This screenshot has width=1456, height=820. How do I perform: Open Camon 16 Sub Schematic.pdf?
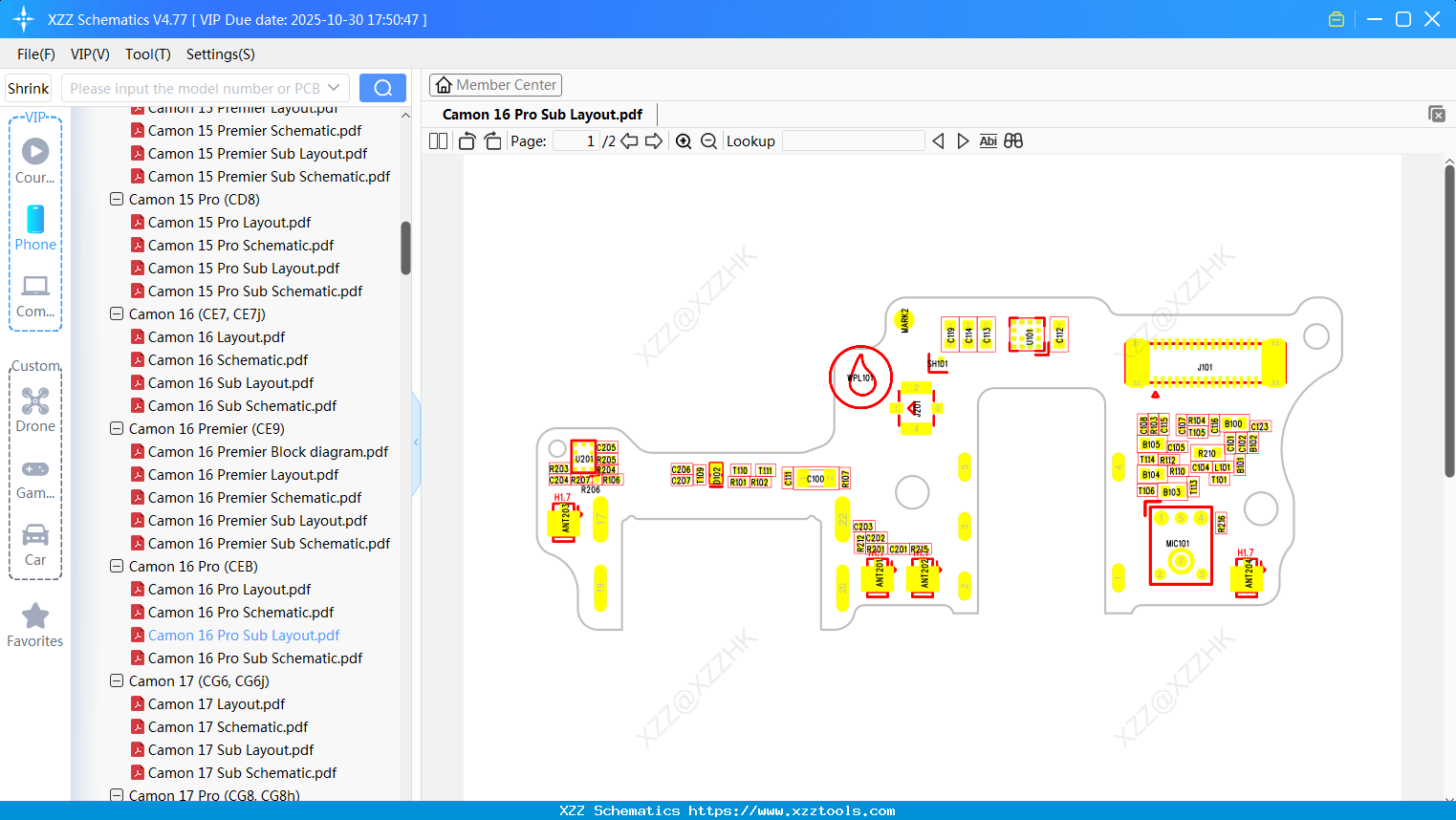tap(242, 406)
